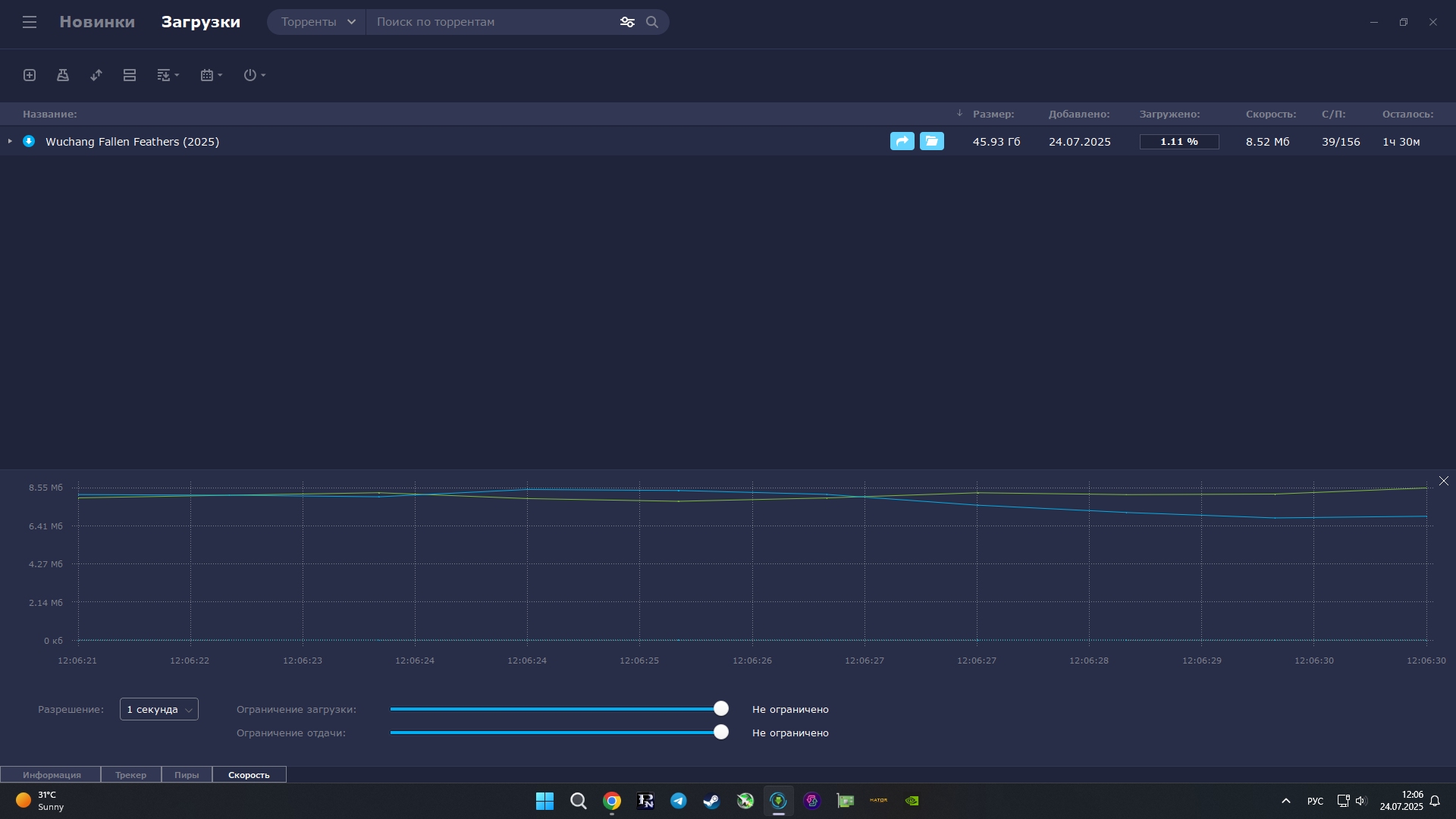Open Telegram from the taskbar
1456x819 pixels.
point(679,801)
